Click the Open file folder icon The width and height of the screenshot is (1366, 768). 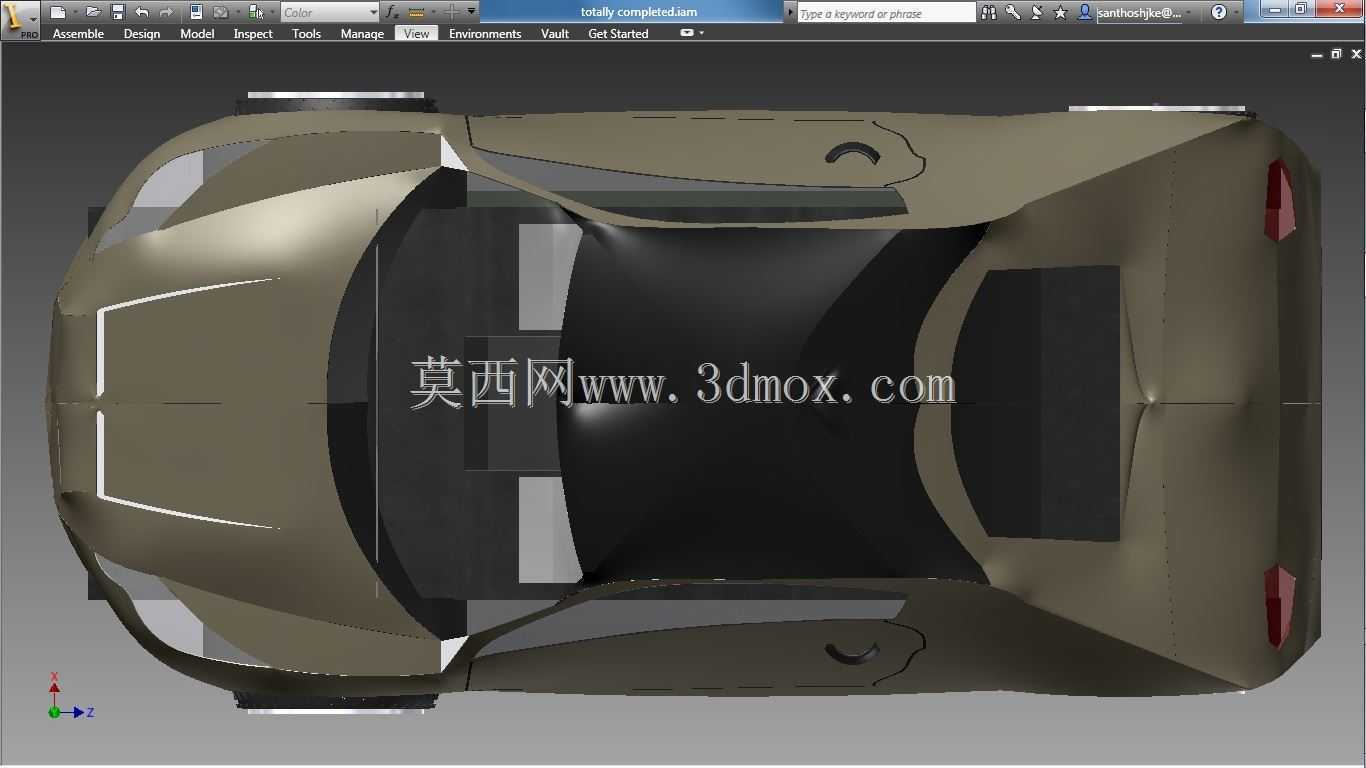93,12
